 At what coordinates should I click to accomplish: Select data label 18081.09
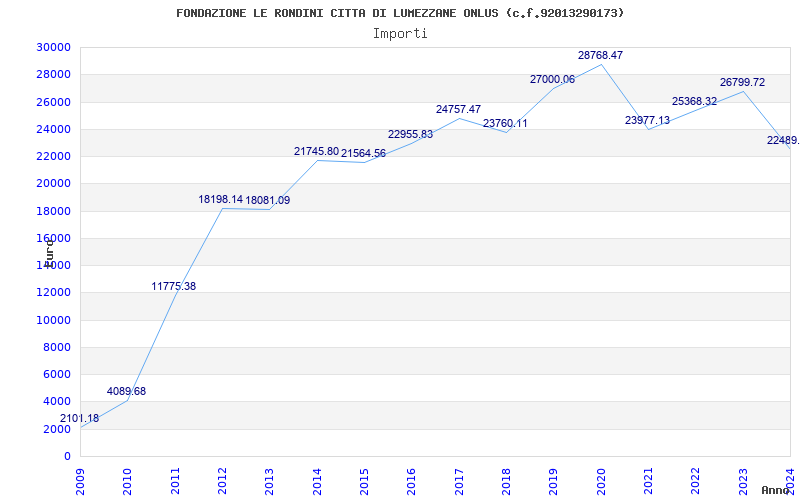(x=268, y=200)
